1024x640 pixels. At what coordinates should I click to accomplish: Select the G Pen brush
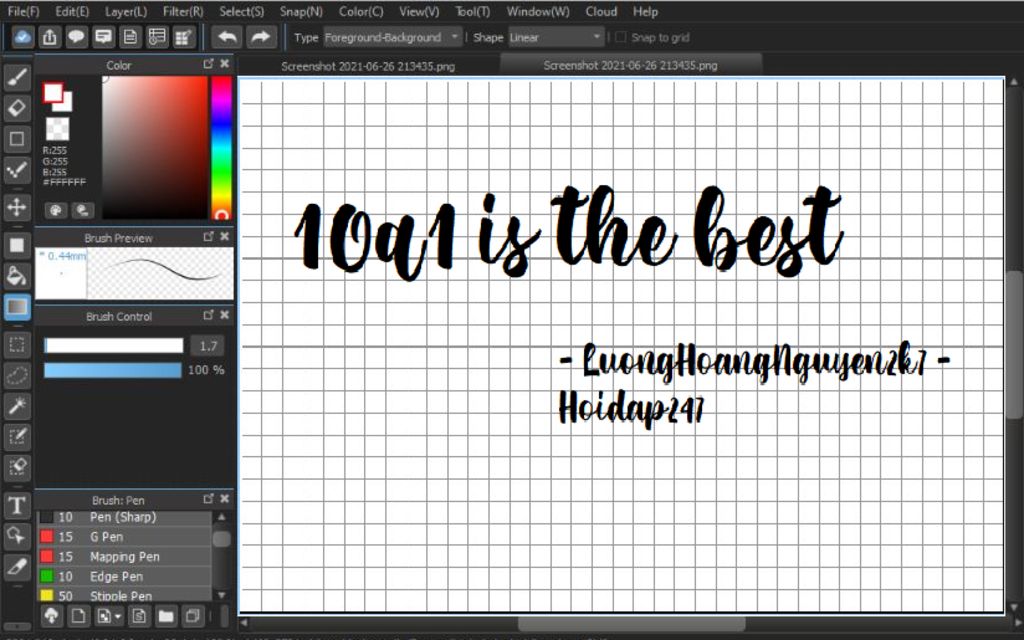[x=125, y=537]
